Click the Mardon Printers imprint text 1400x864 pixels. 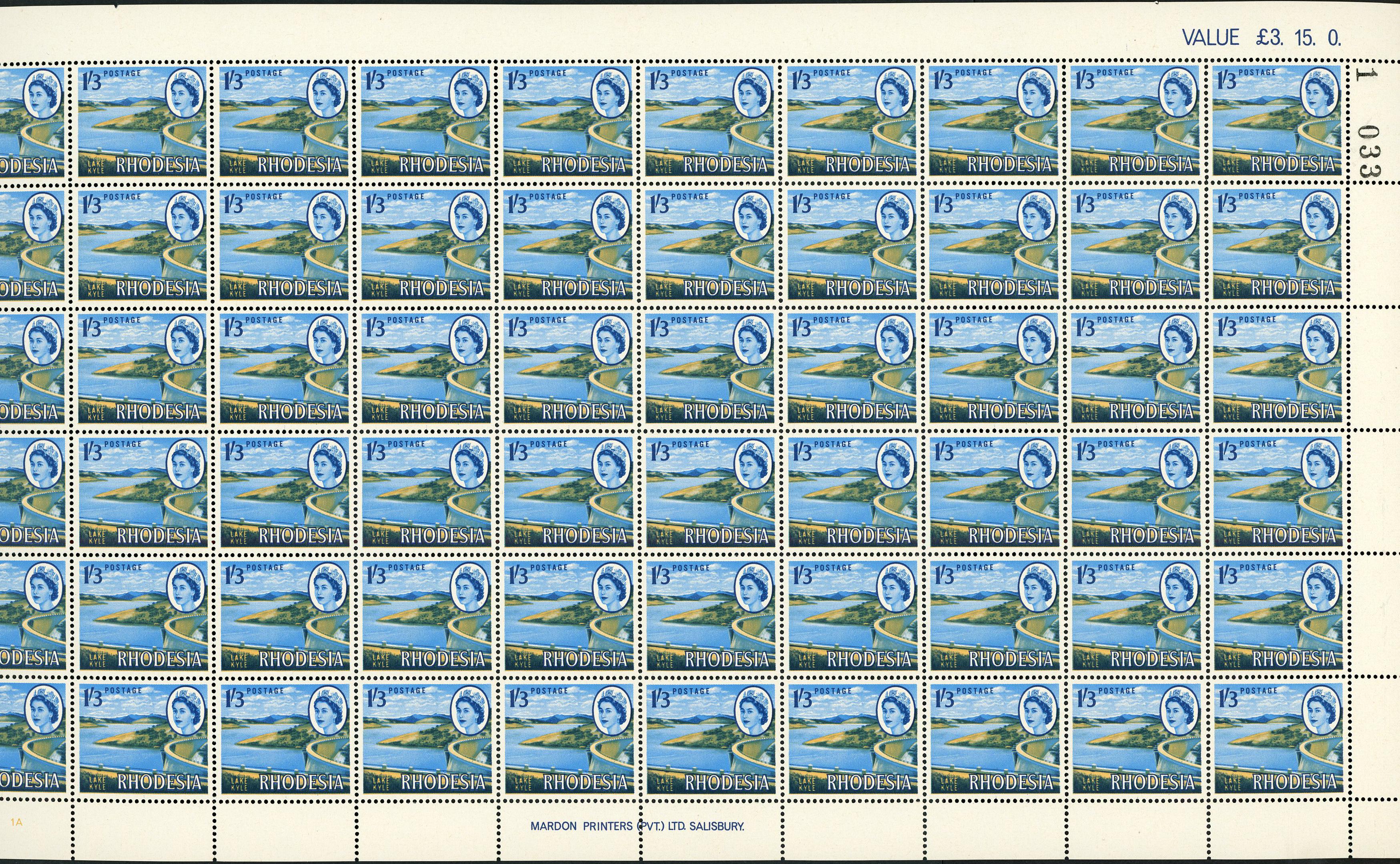638,826
